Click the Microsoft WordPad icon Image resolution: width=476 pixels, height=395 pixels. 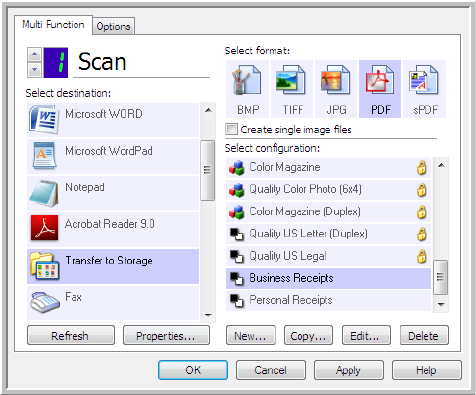[x=45, y=155]
